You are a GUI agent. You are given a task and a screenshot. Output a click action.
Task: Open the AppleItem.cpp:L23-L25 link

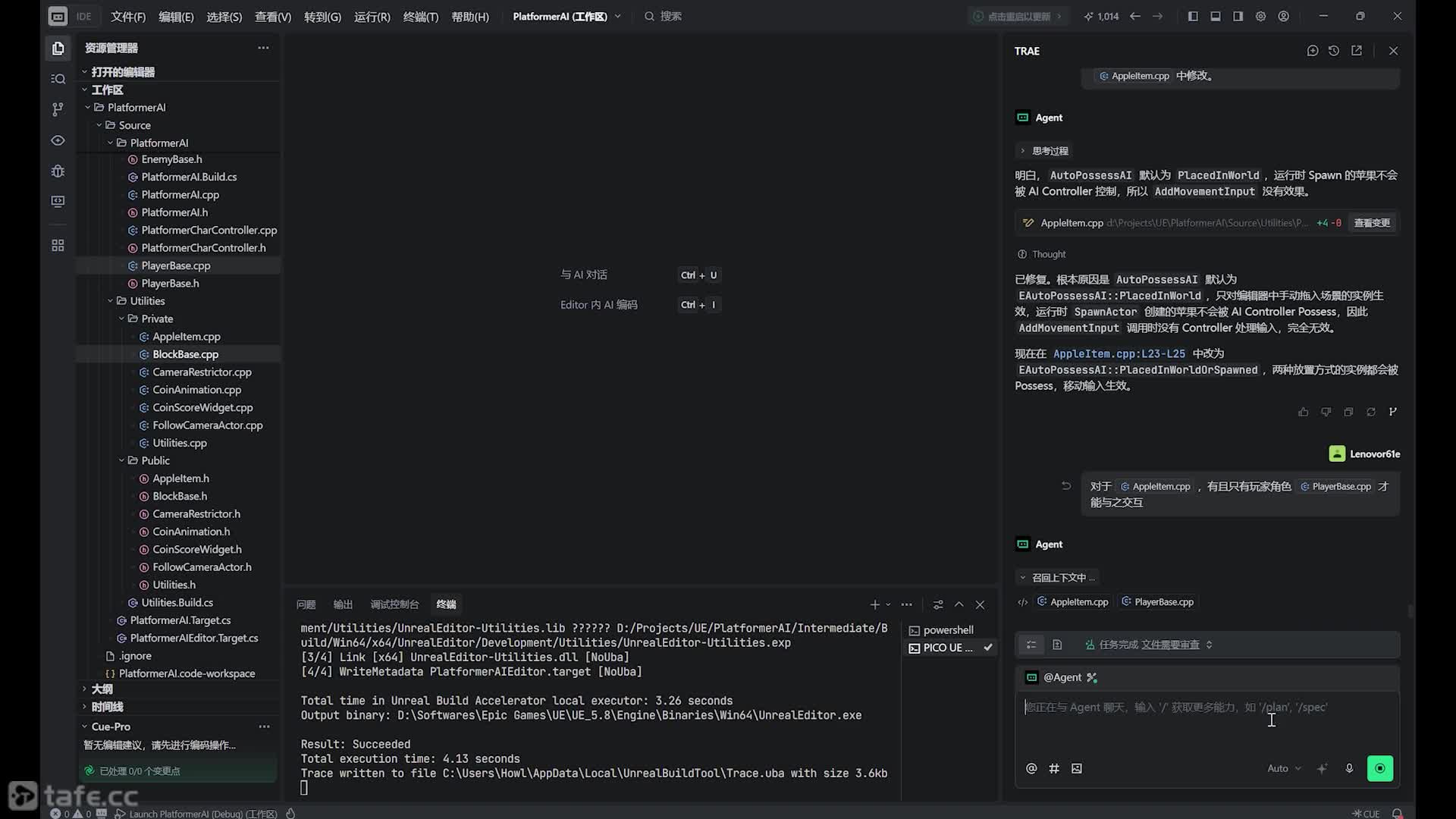(x=1119, y=353)
